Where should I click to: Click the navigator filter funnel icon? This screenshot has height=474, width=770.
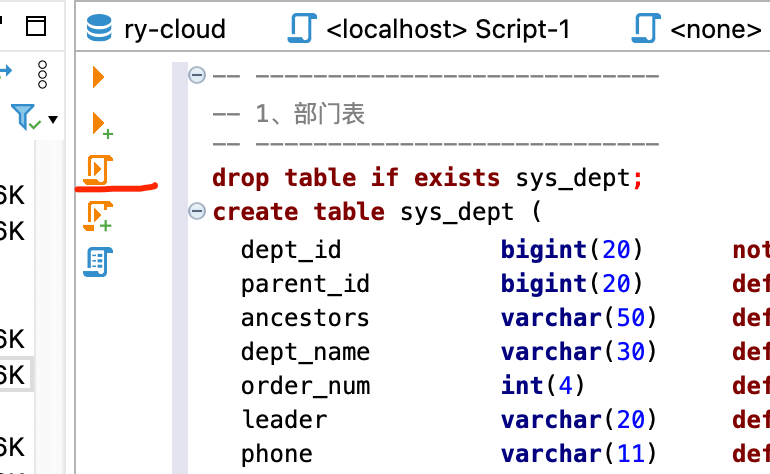click(25, 118)
